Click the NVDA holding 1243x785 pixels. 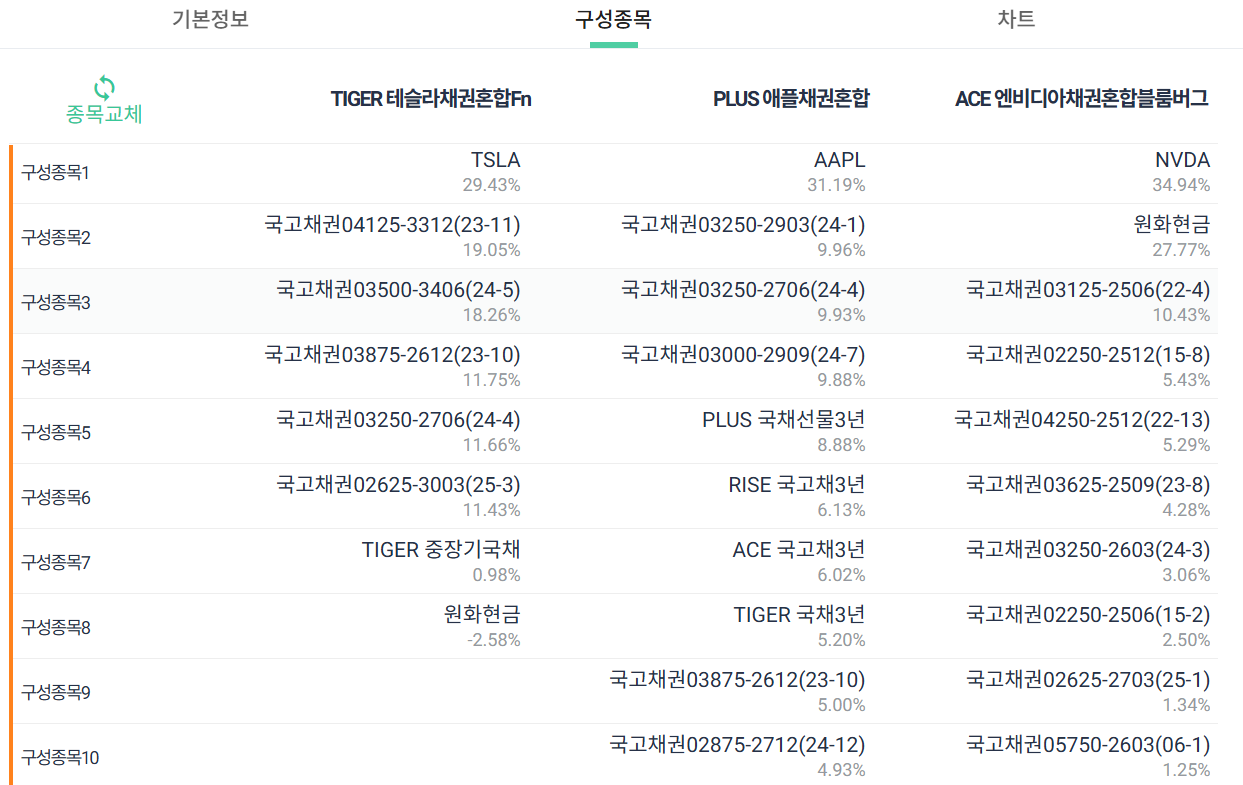click(x=1182, y=160)
